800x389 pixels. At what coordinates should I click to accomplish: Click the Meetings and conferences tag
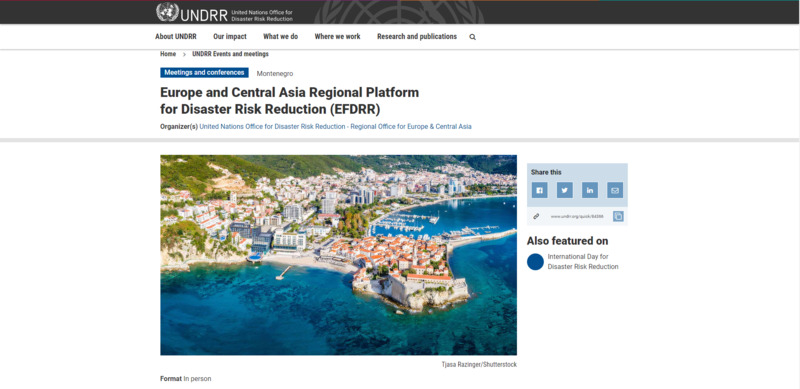click(204, 72)
